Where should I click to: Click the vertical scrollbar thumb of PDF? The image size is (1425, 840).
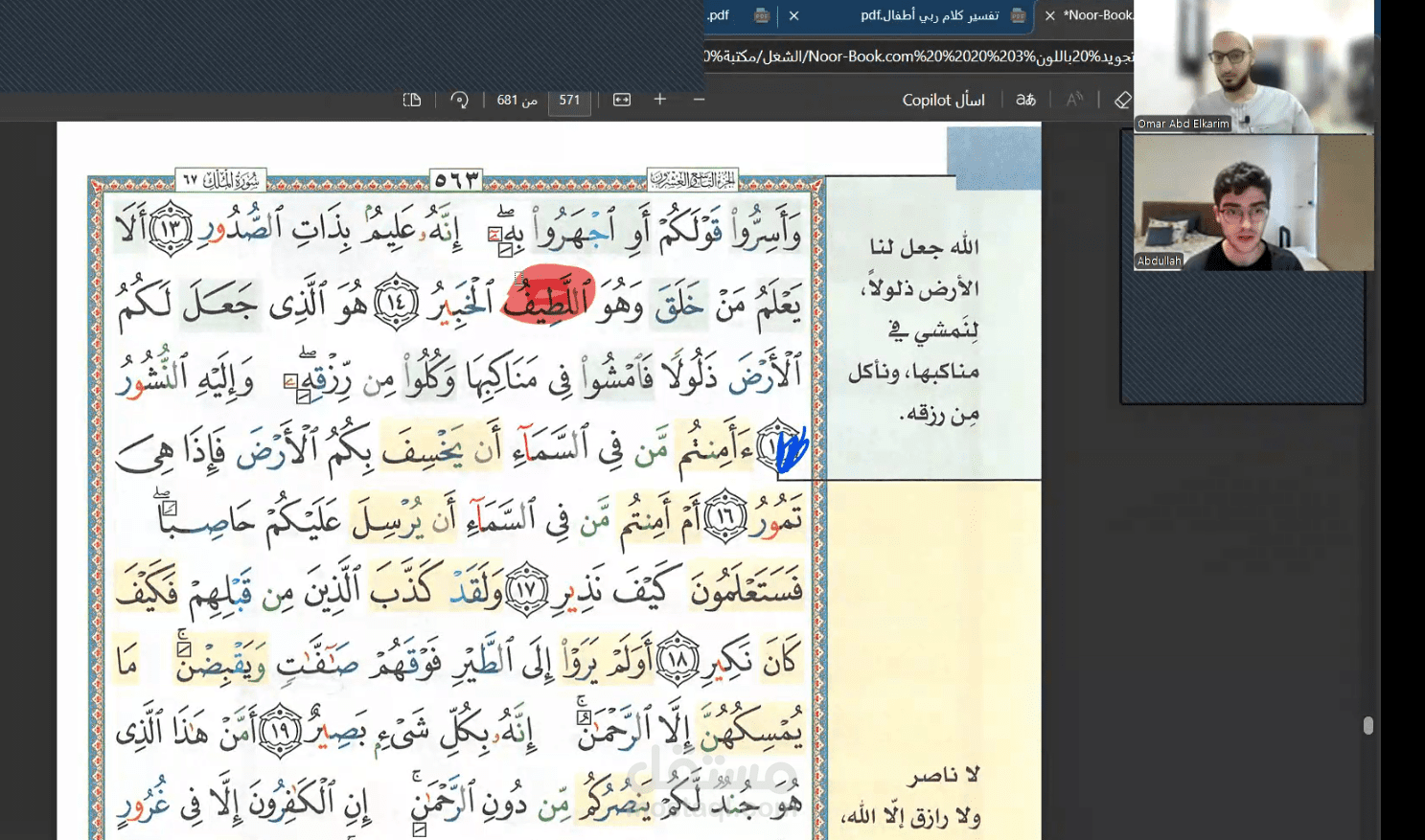tap(1368, 725)
